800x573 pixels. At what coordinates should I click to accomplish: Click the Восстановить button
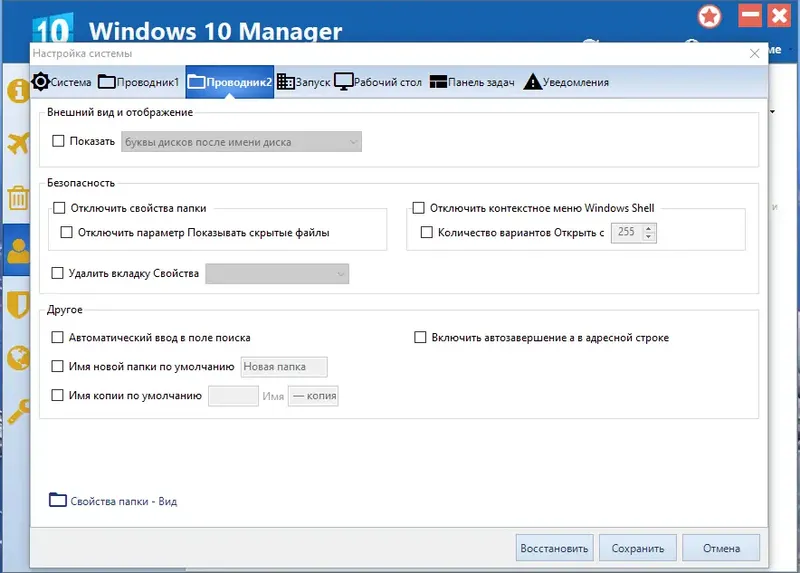pyautogui.click(x=555, y=548)
